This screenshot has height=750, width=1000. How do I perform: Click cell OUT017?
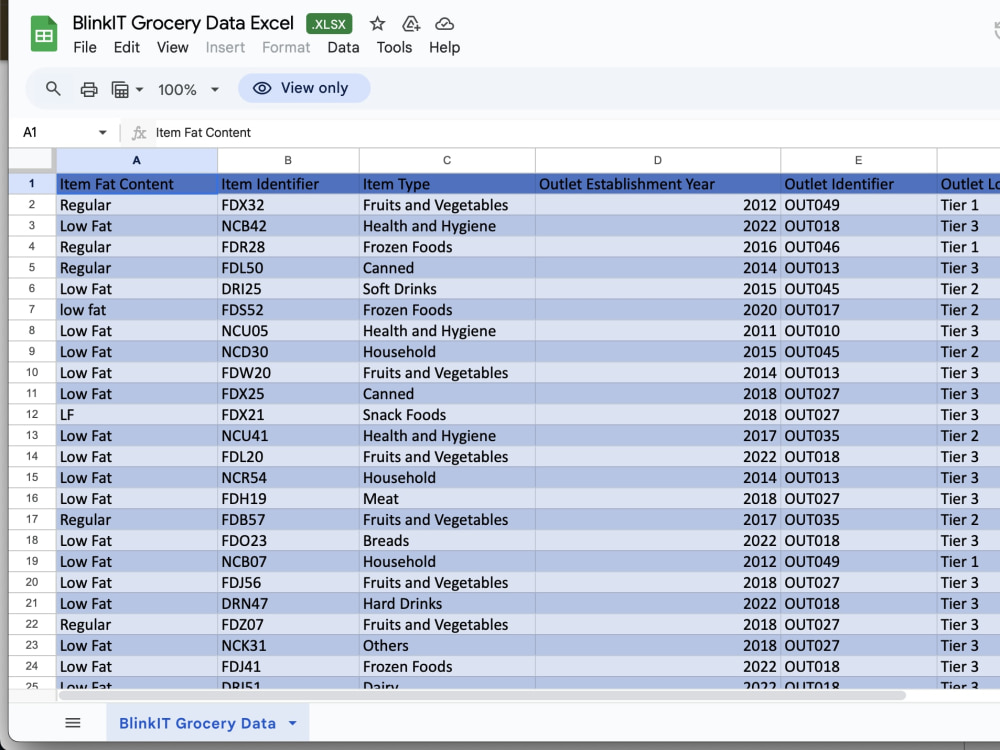[858, 310]
